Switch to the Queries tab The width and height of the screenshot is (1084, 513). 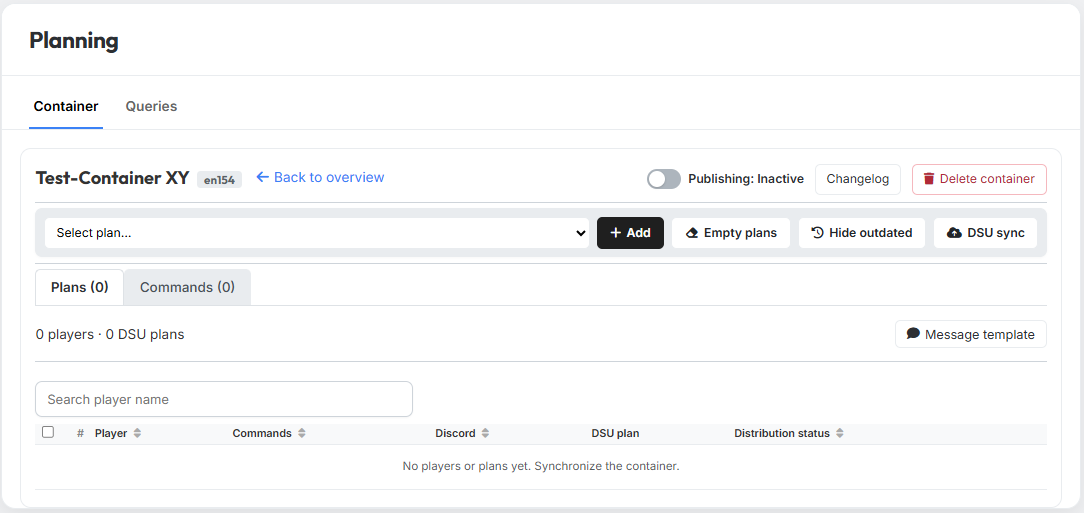[151, 106]
